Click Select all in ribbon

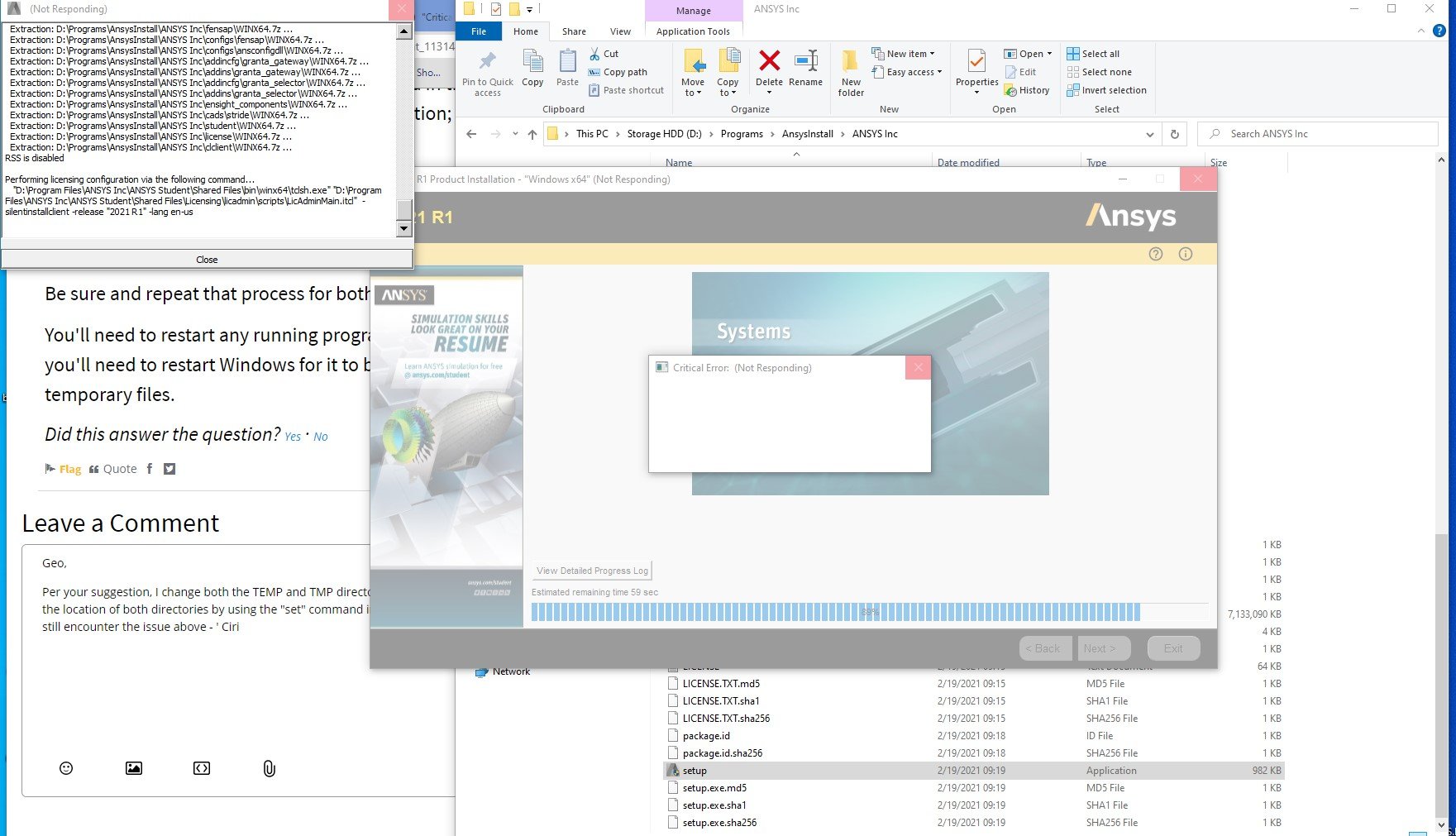click(1093, 54)
